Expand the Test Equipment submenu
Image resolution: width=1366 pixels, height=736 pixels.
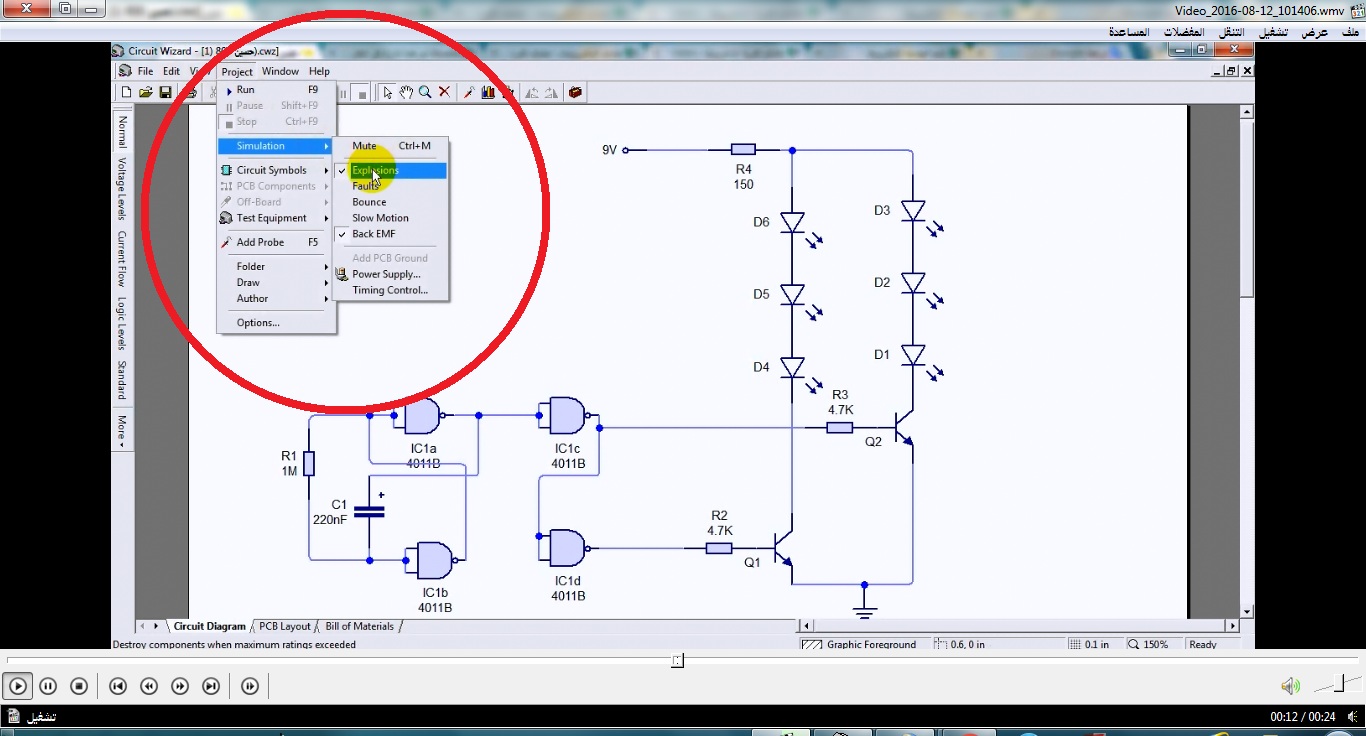(276, 218)
